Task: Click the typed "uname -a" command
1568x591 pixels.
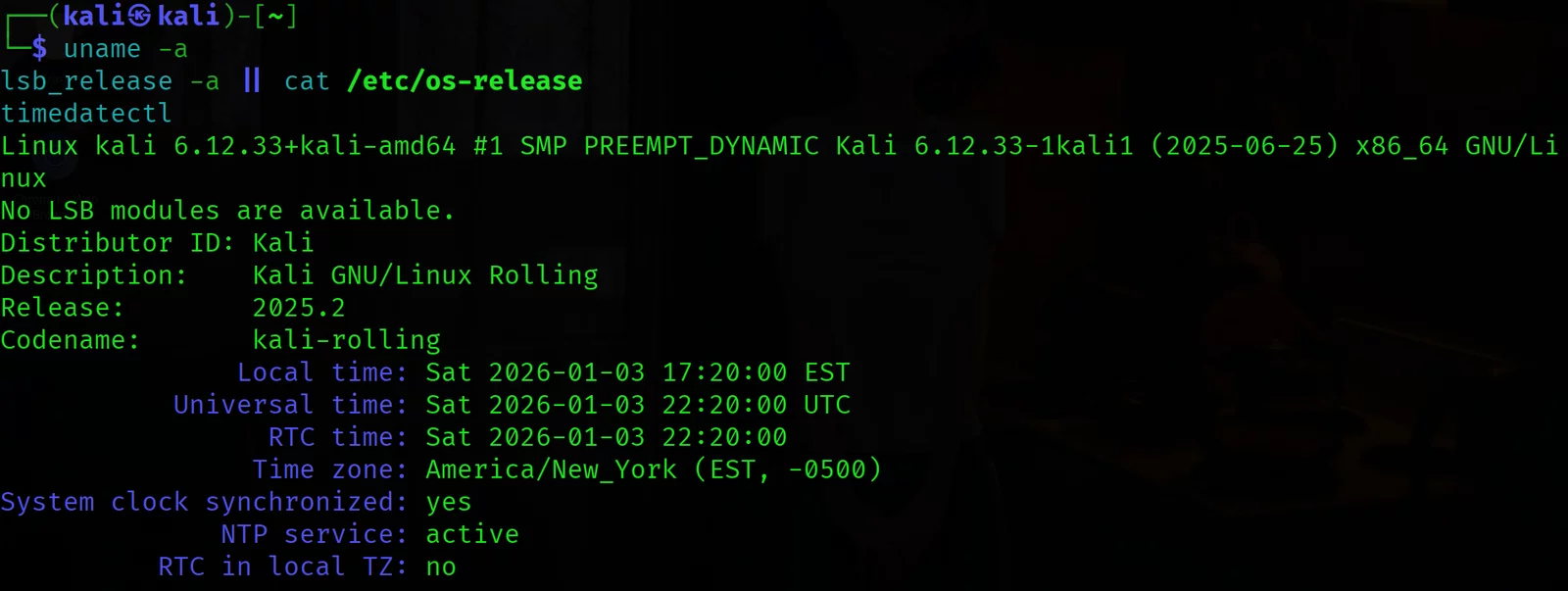Action: click(x=124, y=49)
